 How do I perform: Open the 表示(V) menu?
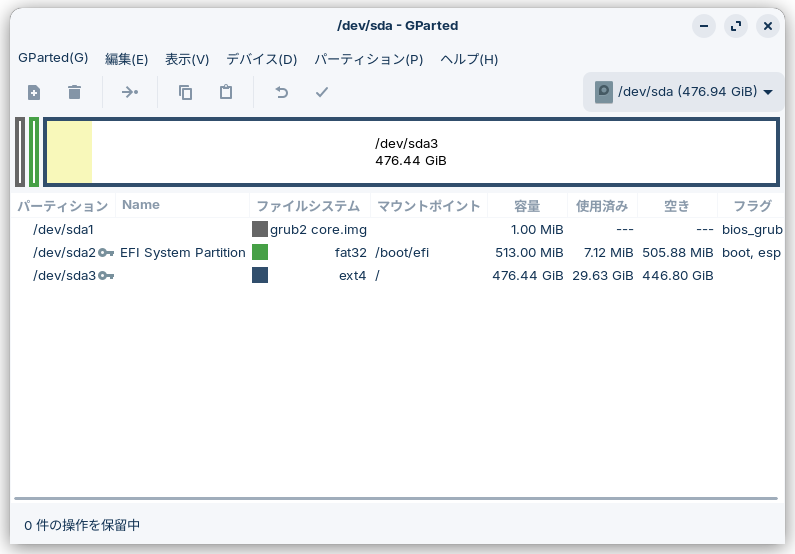click(x=187, y=59)
